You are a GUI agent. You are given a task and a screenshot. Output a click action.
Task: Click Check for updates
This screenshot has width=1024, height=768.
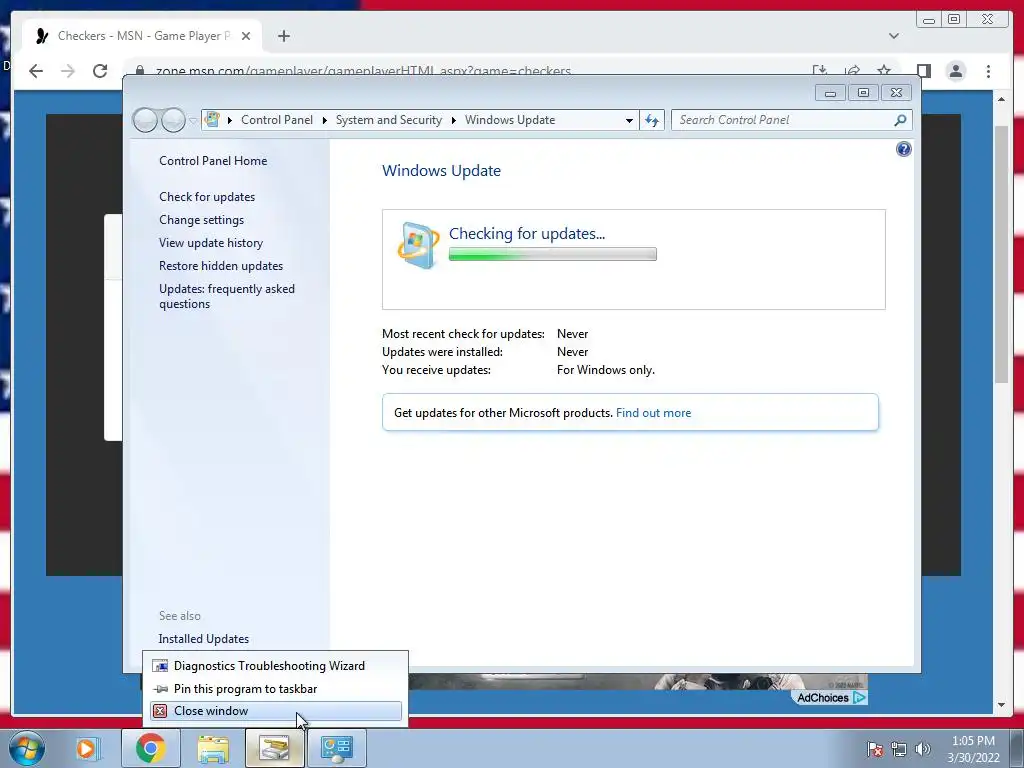(x=207, y=197)
